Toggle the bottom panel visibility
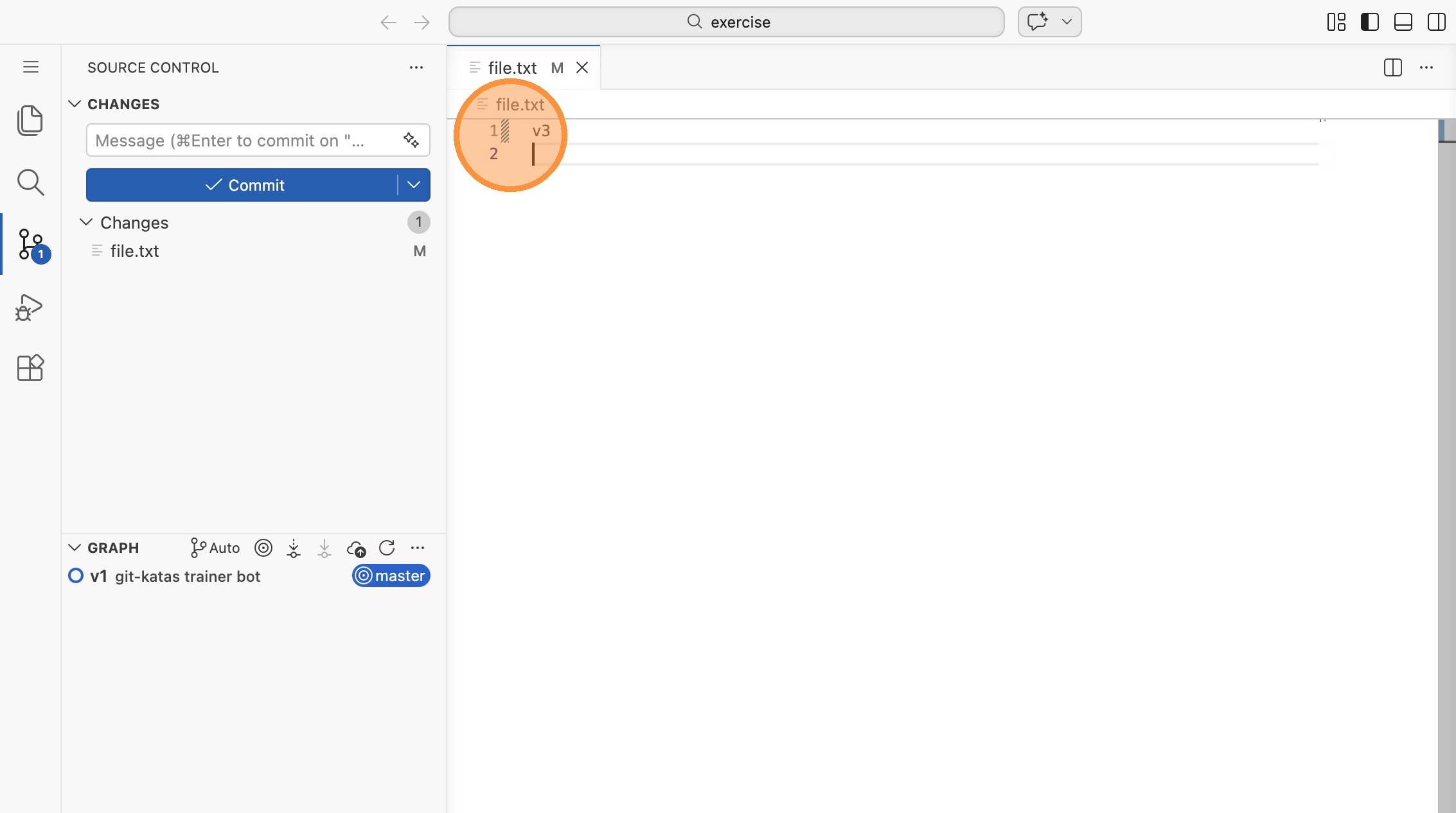 [1403, 22]
